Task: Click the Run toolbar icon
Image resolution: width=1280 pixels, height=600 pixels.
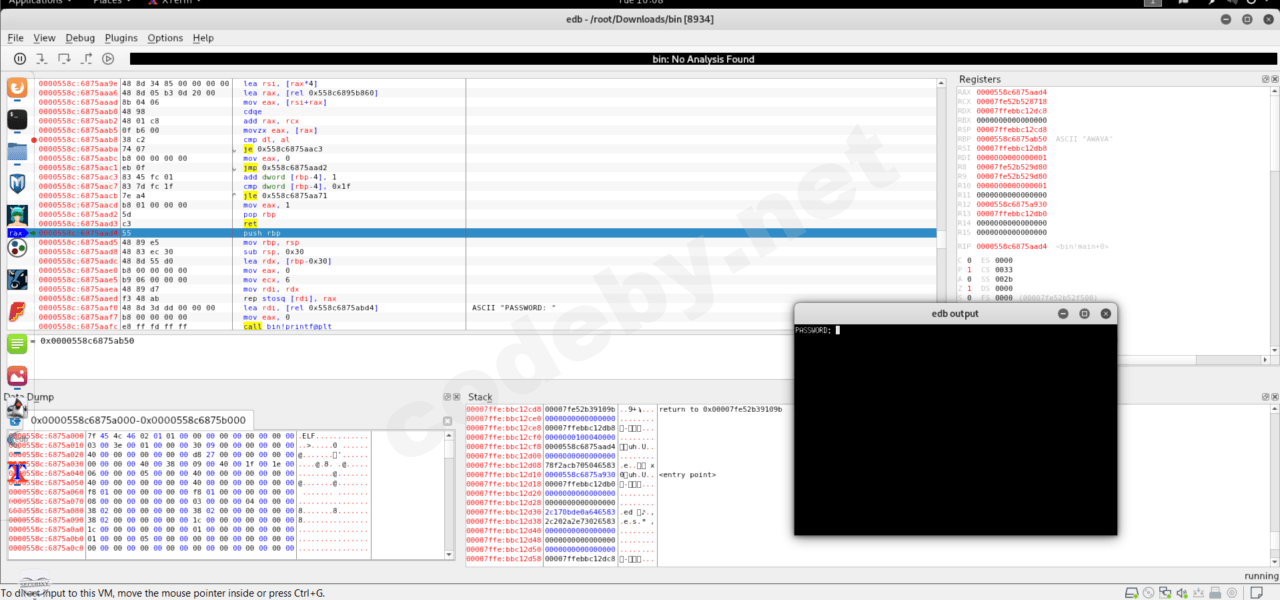Action: 108,59
